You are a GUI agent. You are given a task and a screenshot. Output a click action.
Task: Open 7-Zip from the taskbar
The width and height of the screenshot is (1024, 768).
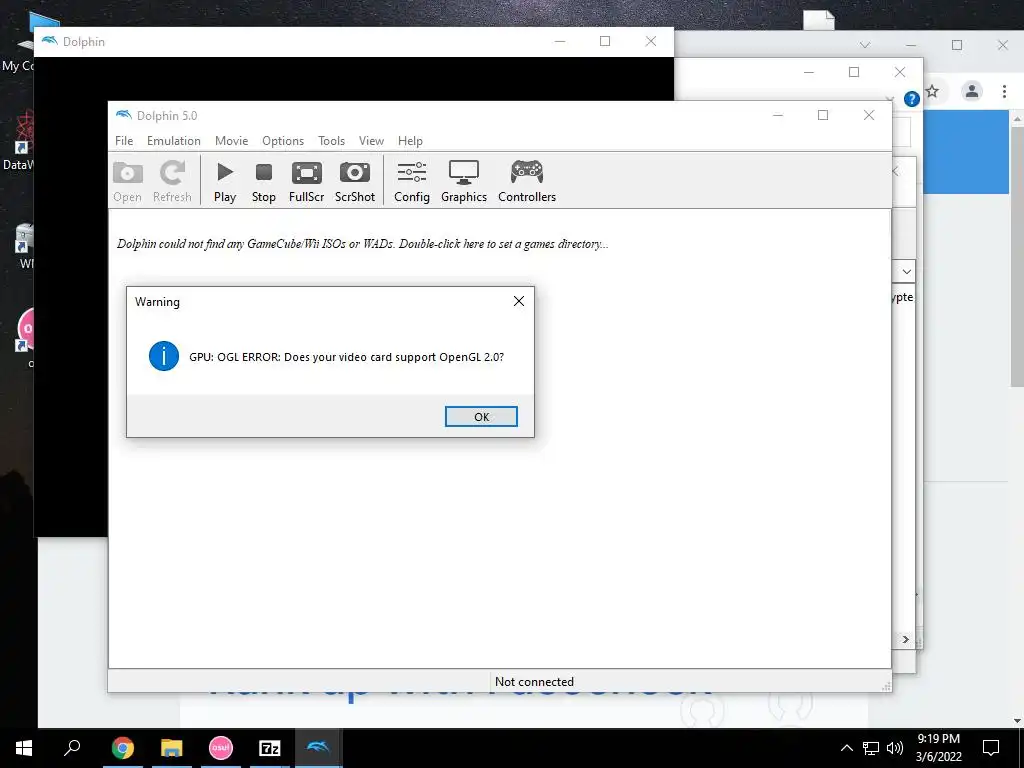270,748
